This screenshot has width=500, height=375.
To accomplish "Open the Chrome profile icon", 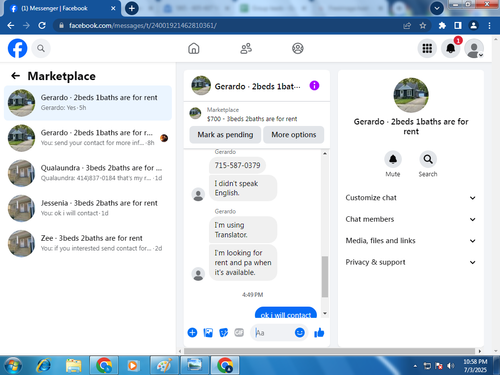I will 473,26.
